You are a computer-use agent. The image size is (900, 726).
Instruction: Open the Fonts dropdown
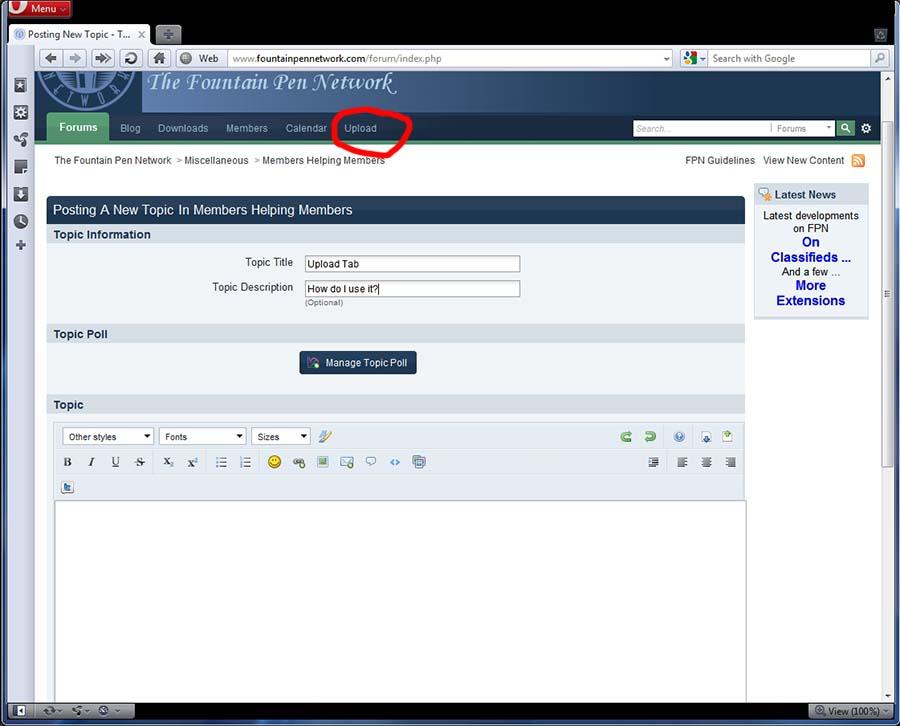point(203,437)
